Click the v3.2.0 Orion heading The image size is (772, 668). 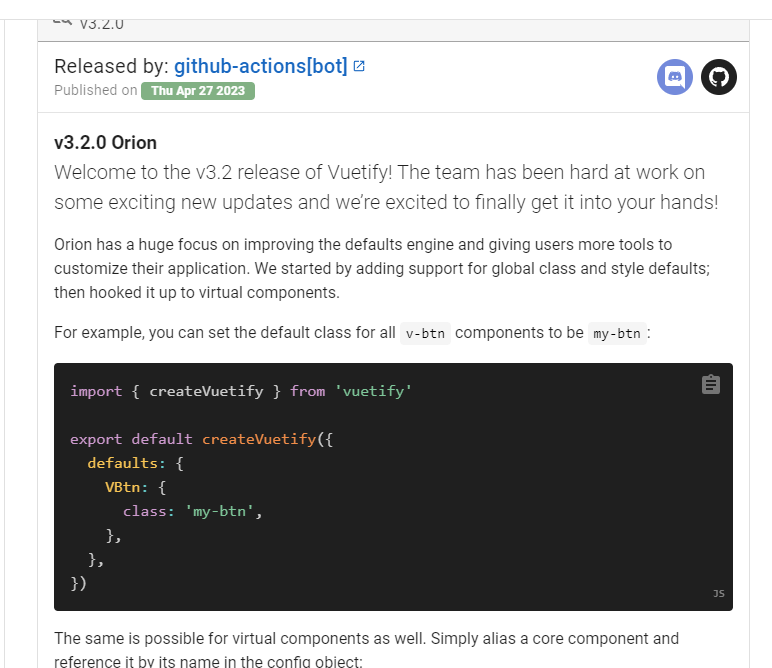(105, 143)
